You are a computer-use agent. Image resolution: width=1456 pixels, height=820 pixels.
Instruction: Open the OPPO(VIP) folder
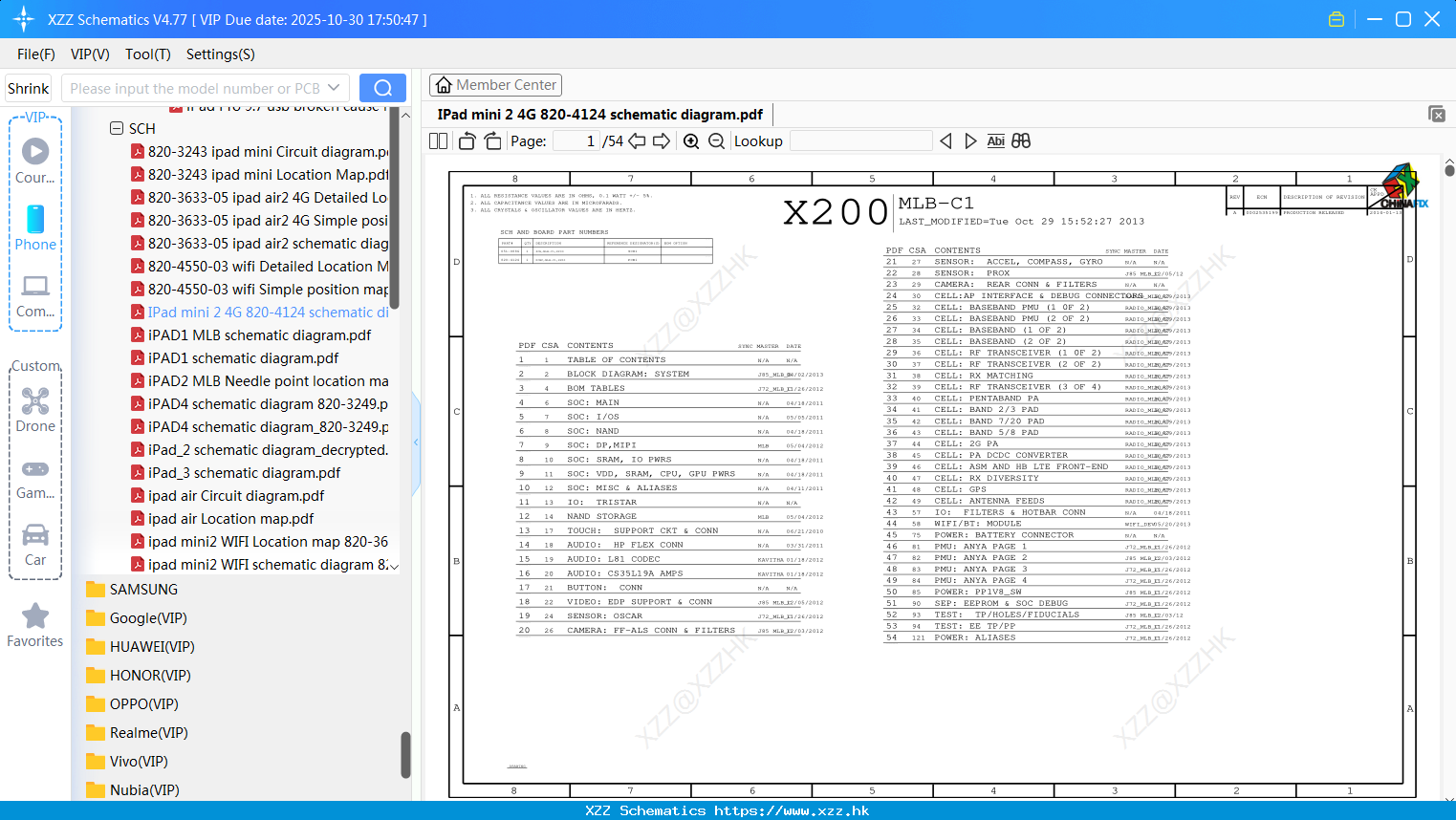132,704
